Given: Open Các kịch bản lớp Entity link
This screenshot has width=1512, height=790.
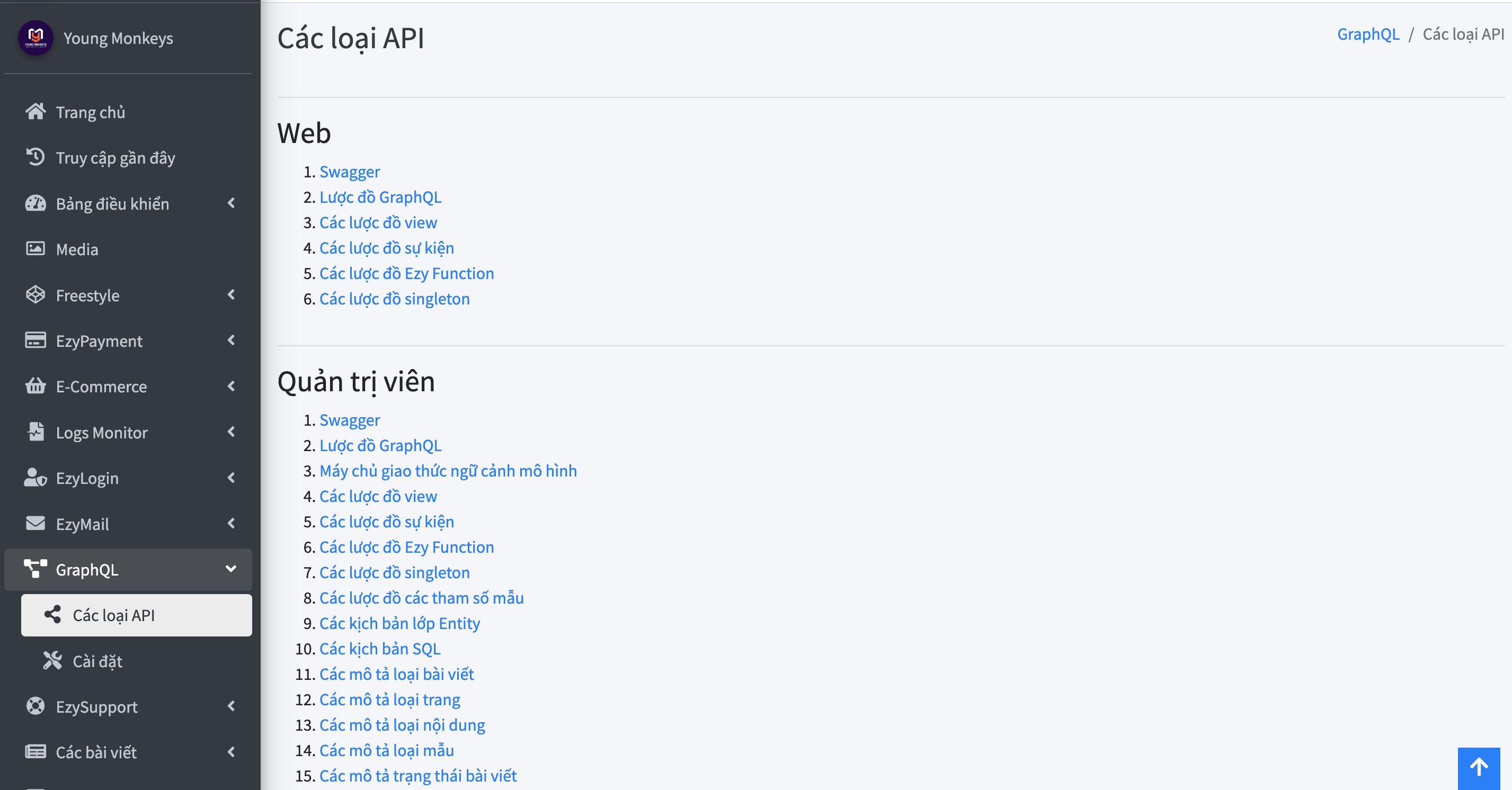Looking at the screenshot, I should tap(399, 623).
